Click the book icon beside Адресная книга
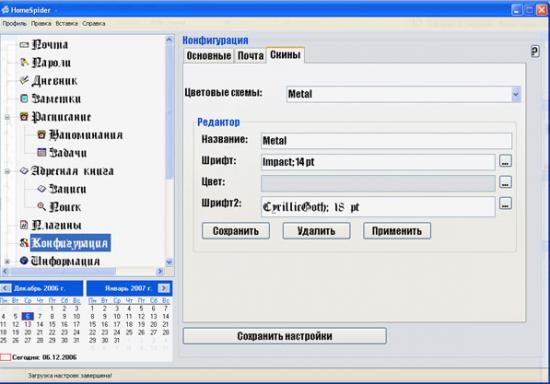Screen dimensions: 550x384 tap(24, 170)
